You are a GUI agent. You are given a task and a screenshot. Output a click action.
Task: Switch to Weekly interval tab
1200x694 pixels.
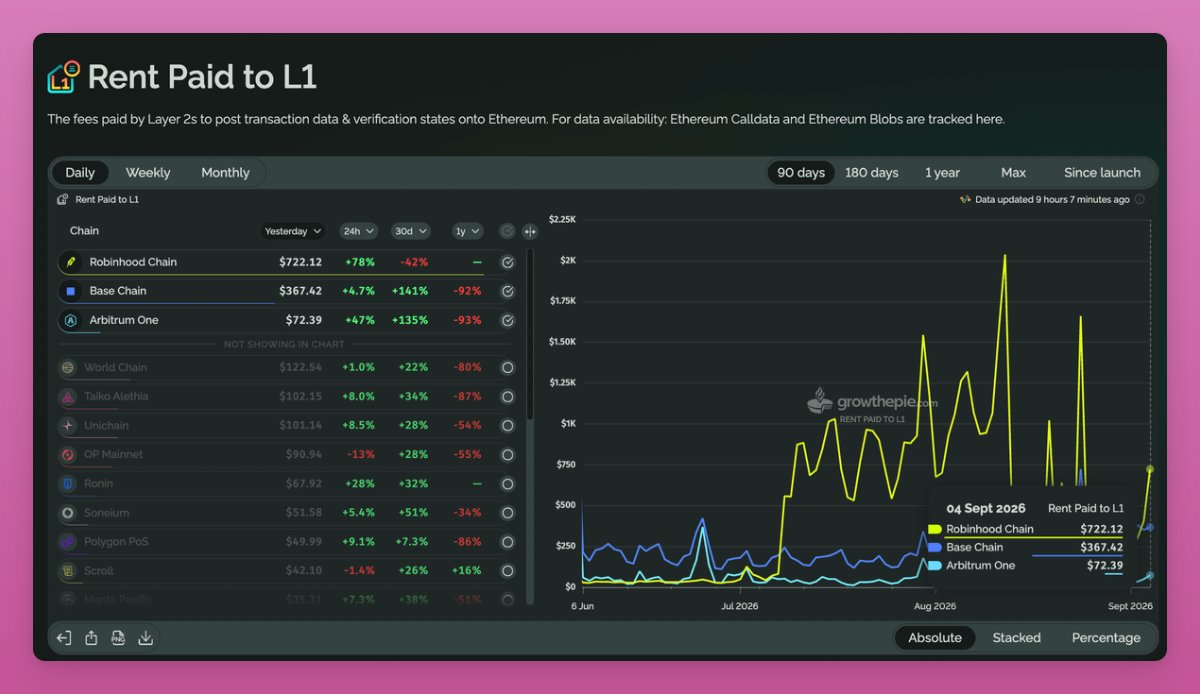click(148, 173)
